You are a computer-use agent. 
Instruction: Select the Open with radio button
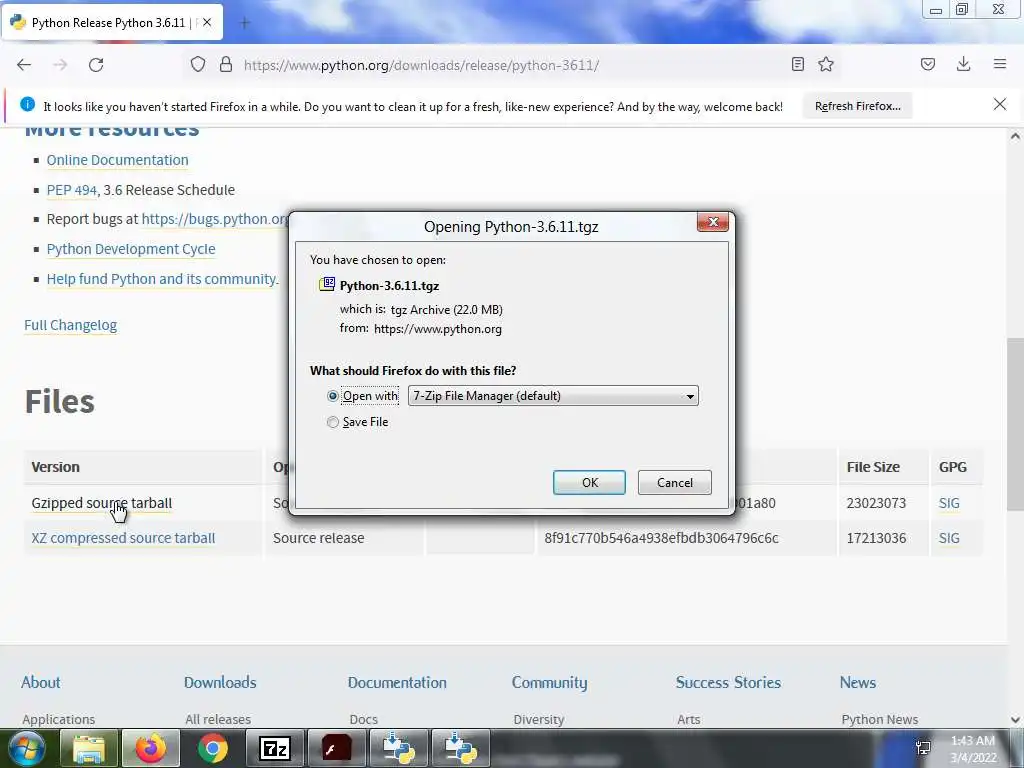pyautogui.click(x=332, y=396)
